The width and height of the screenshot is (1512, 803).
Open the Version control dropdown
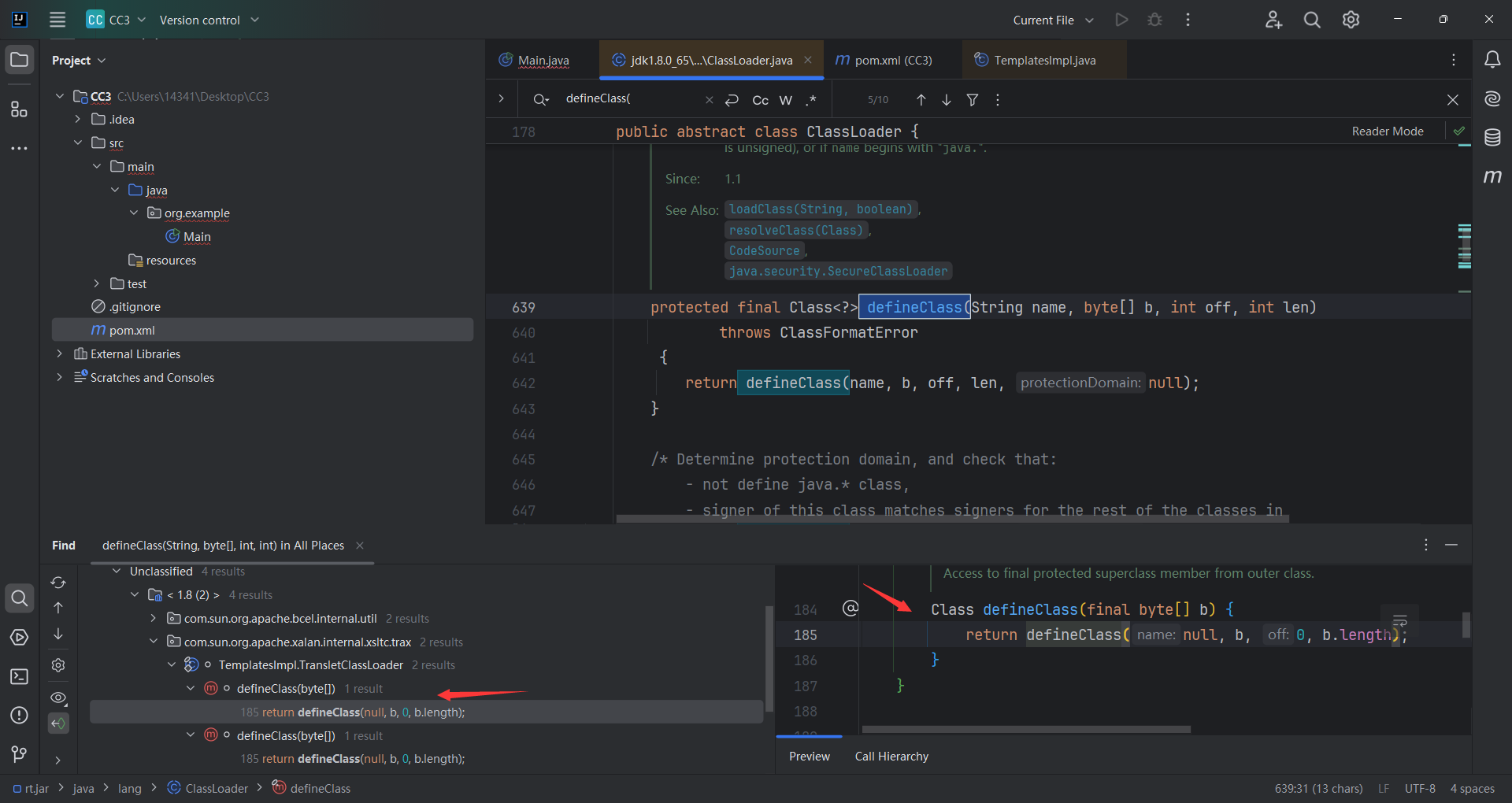point(209,20)
